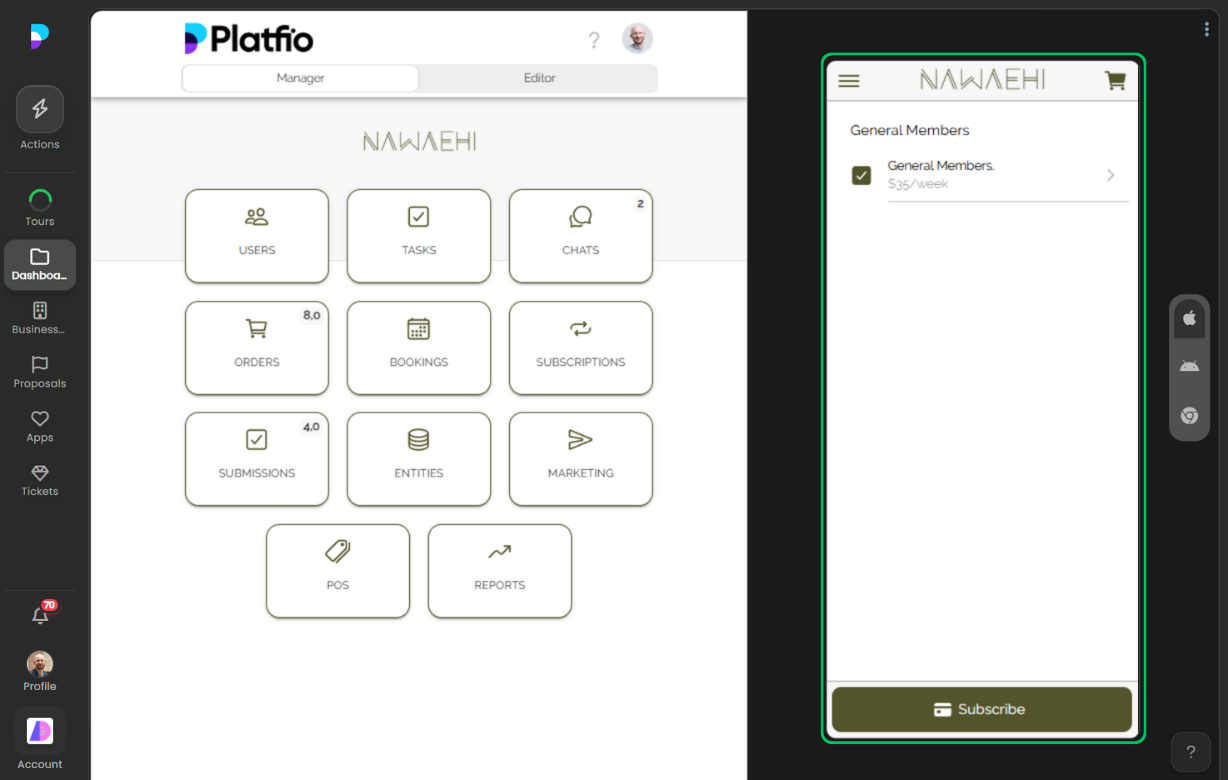The image size is (1228, 780).
Task: Open the Apps heart icon
Action: pos(40,419)
